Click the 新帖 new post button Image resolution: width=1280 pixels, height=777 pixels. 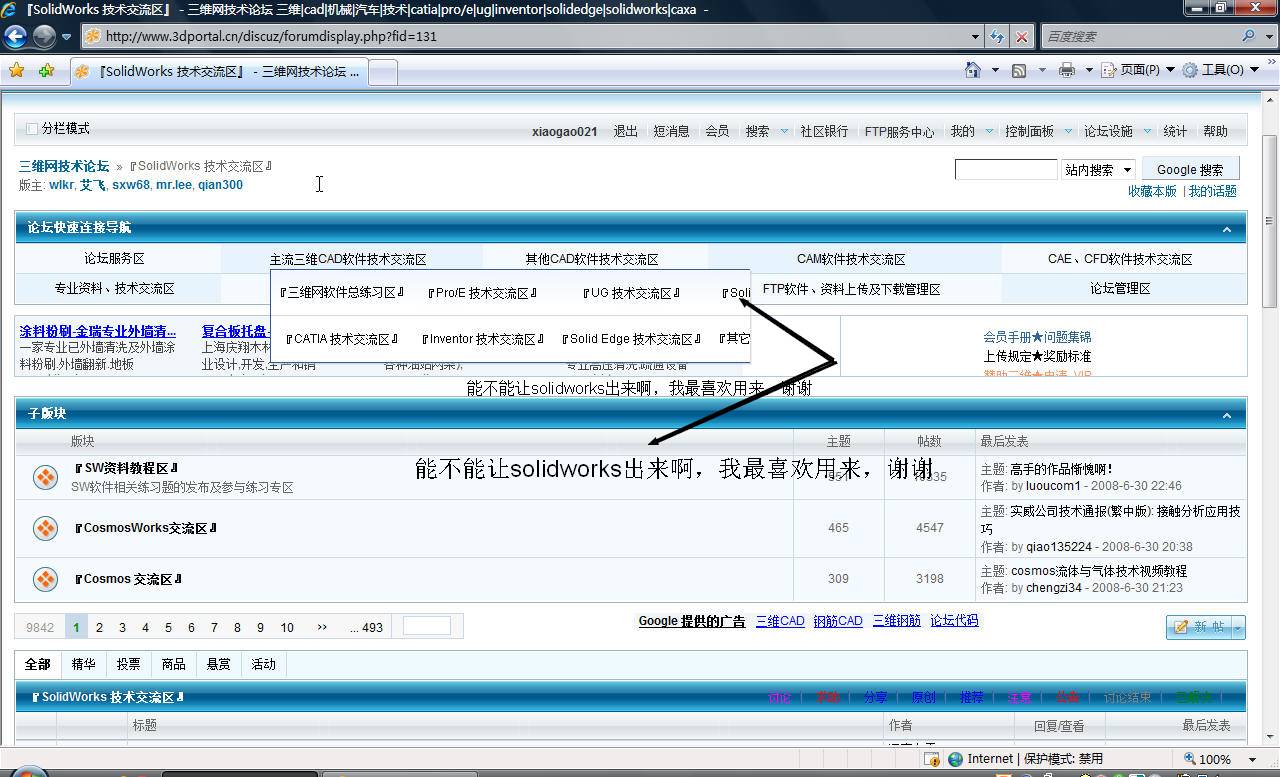pyautogui.click(x=1199, y=626)
